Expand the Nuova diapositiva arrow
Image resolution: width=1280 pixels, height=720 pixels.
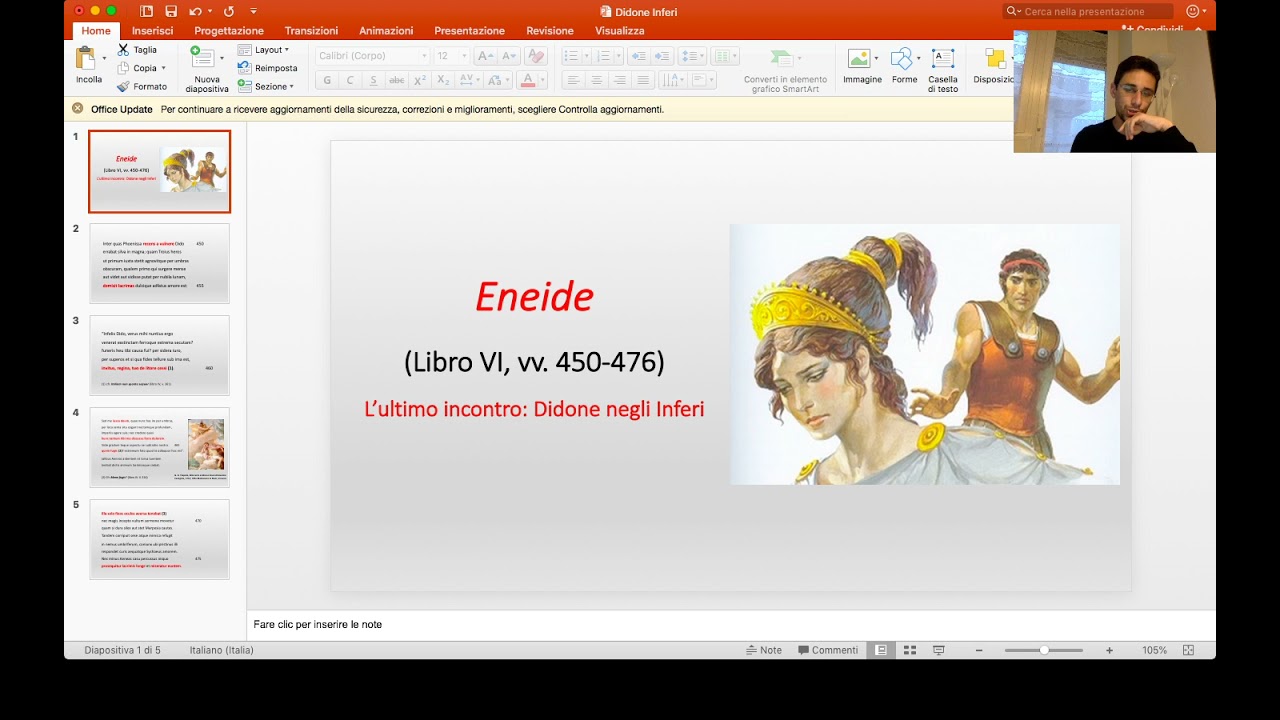point(221,58)
